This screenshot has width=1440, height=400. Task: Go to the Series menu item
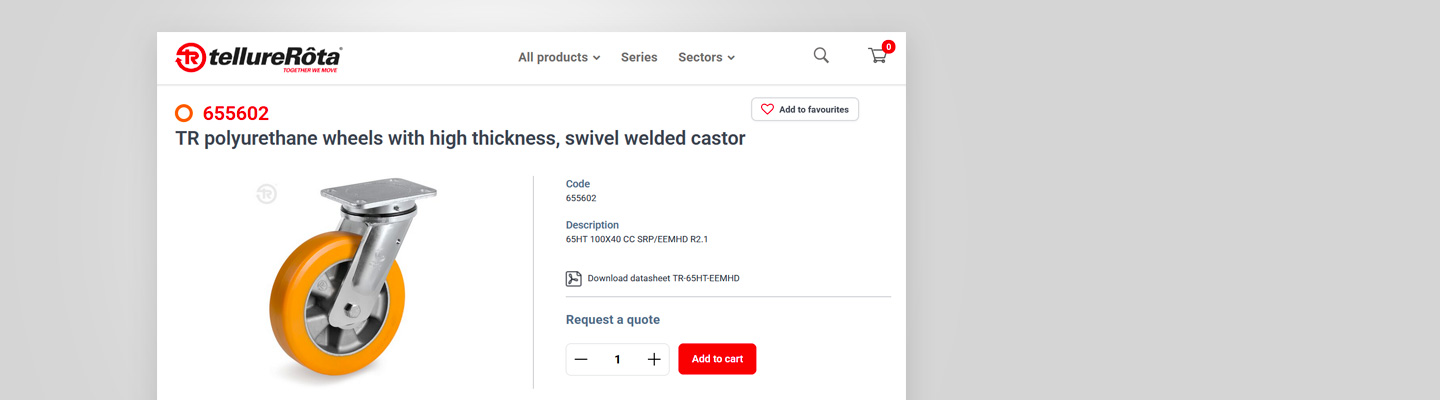pos(639,57)
